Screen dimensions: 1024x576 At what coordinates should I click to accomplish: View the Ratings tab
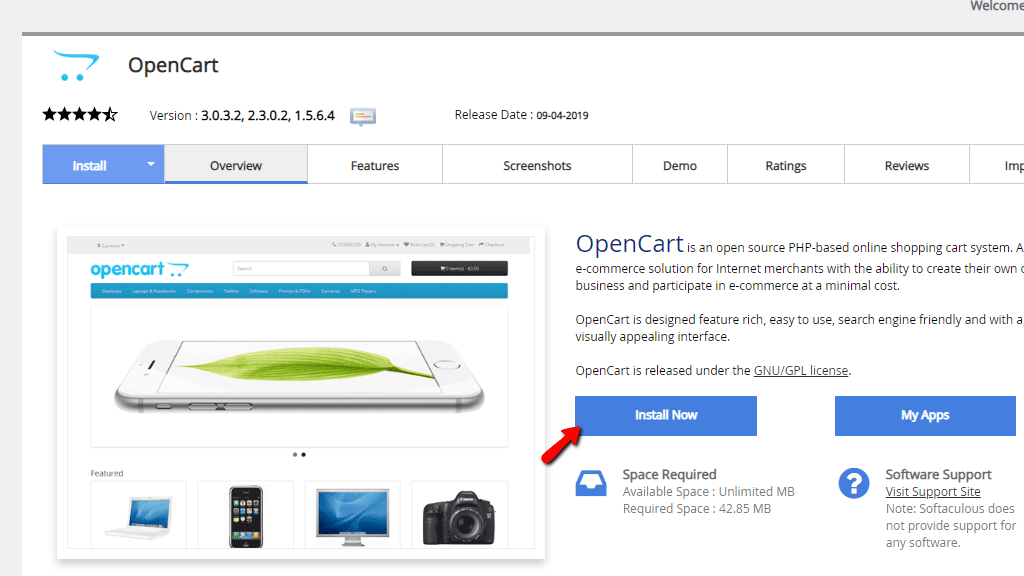(786, 166)
